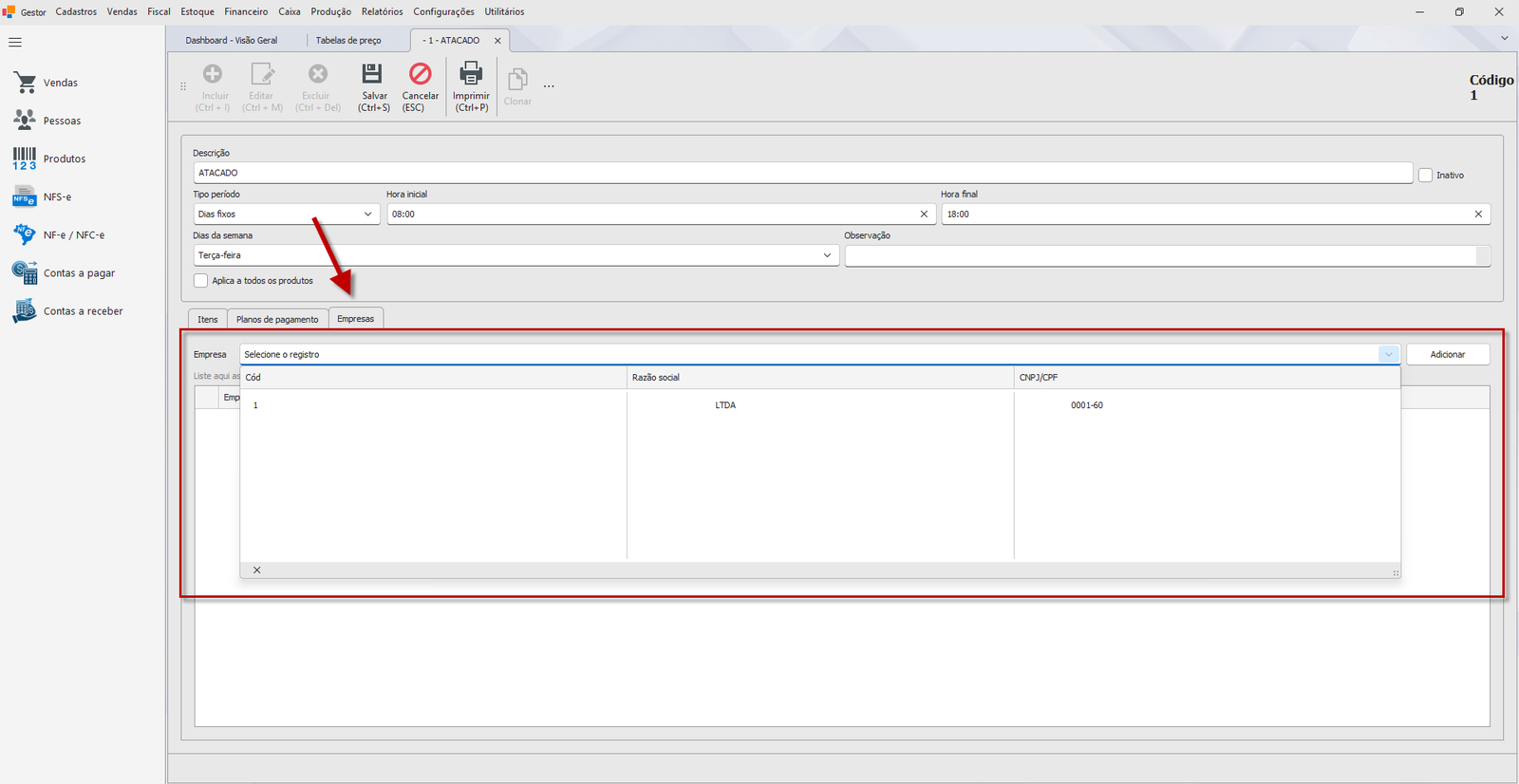Viewport: 1519px width, 784px height.
Task: Click the Imprimir printer icon
Action: pyautogui.click(x=471, y=74)
